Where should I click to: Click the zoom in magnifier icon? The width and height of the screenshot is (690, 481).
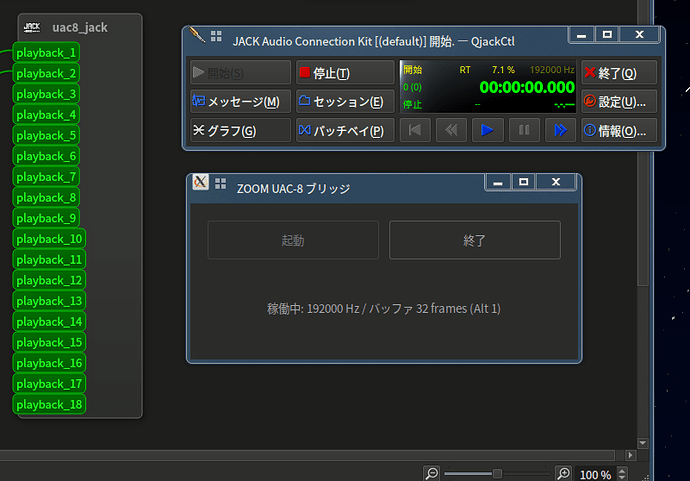(x=563, y=474)
